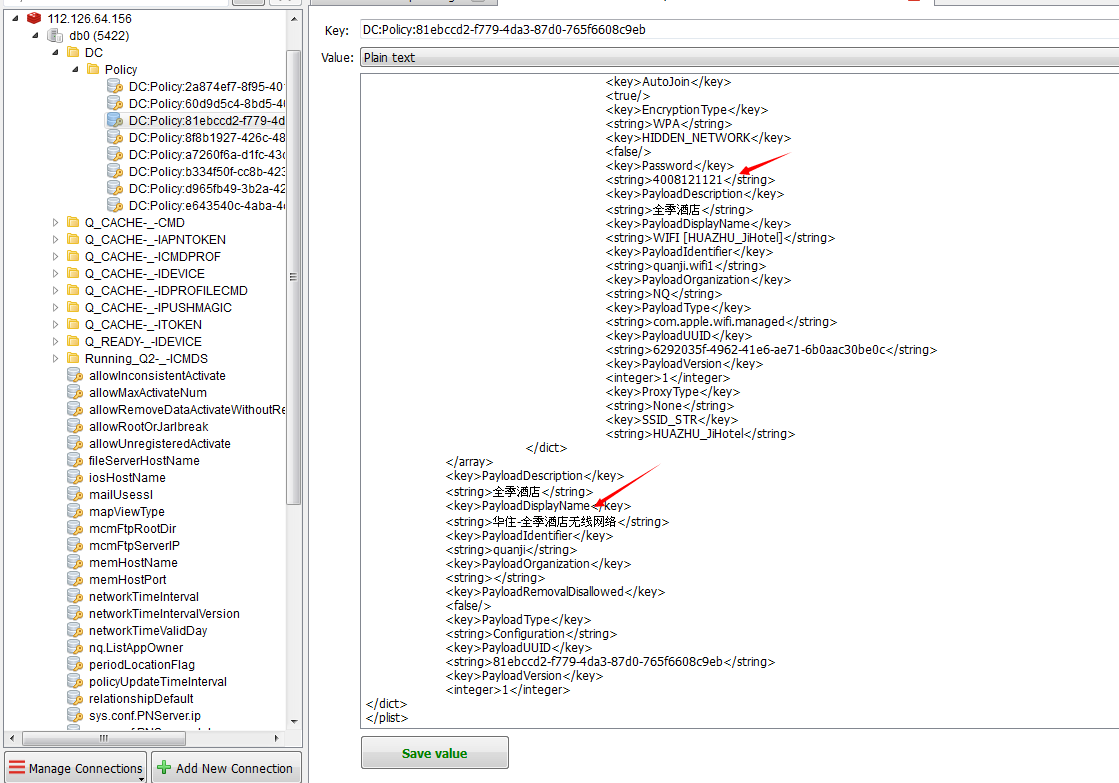This screenshot has width=1119, height=783.
Task: Select key DC:Policy:81ebccd2-f779-4d in tree
Action: [206, 121]
